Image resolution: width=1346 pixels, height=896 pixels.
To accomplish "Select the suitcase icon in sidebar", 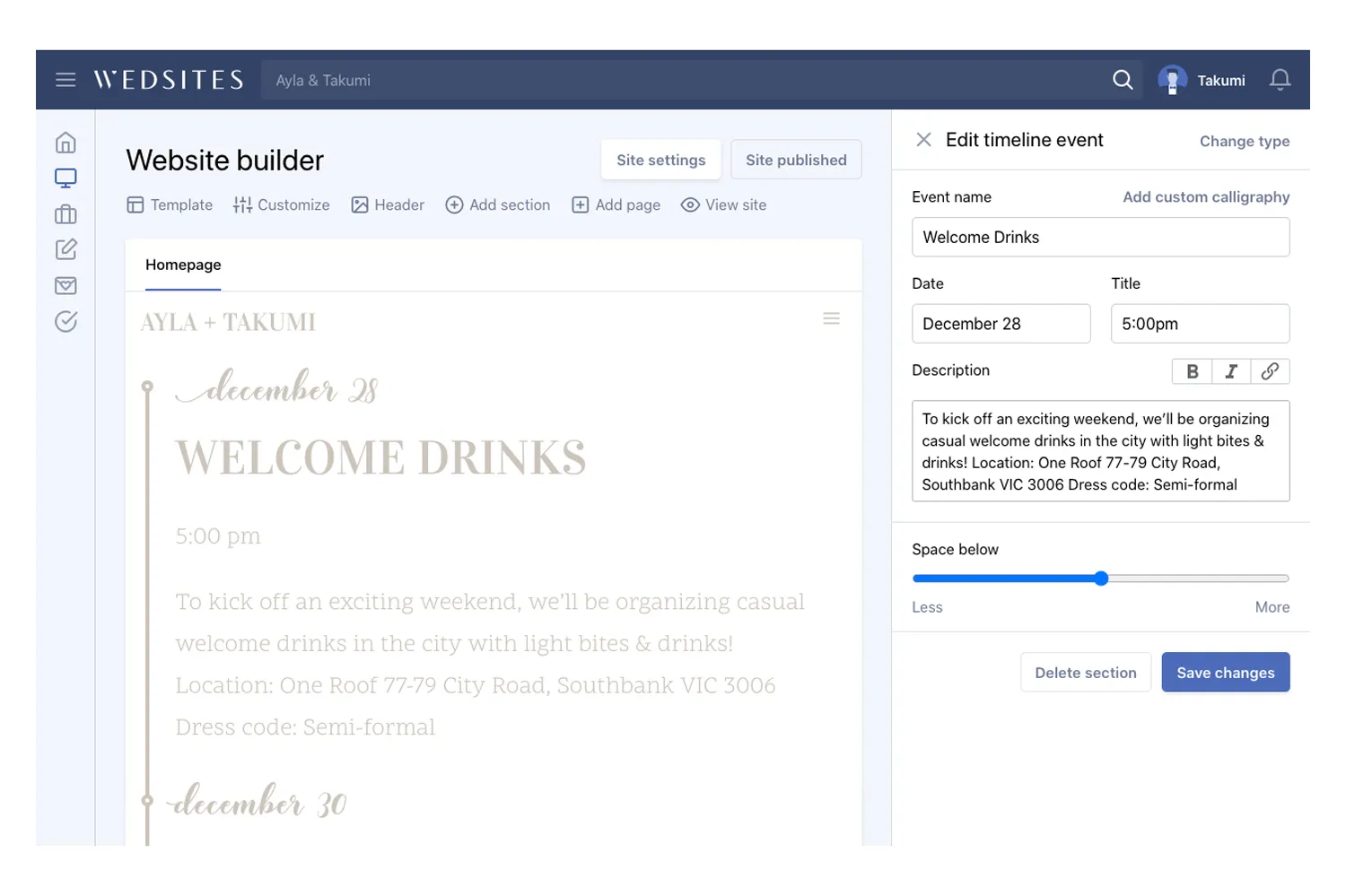I will pyautogui.click(x=66, y=214).
